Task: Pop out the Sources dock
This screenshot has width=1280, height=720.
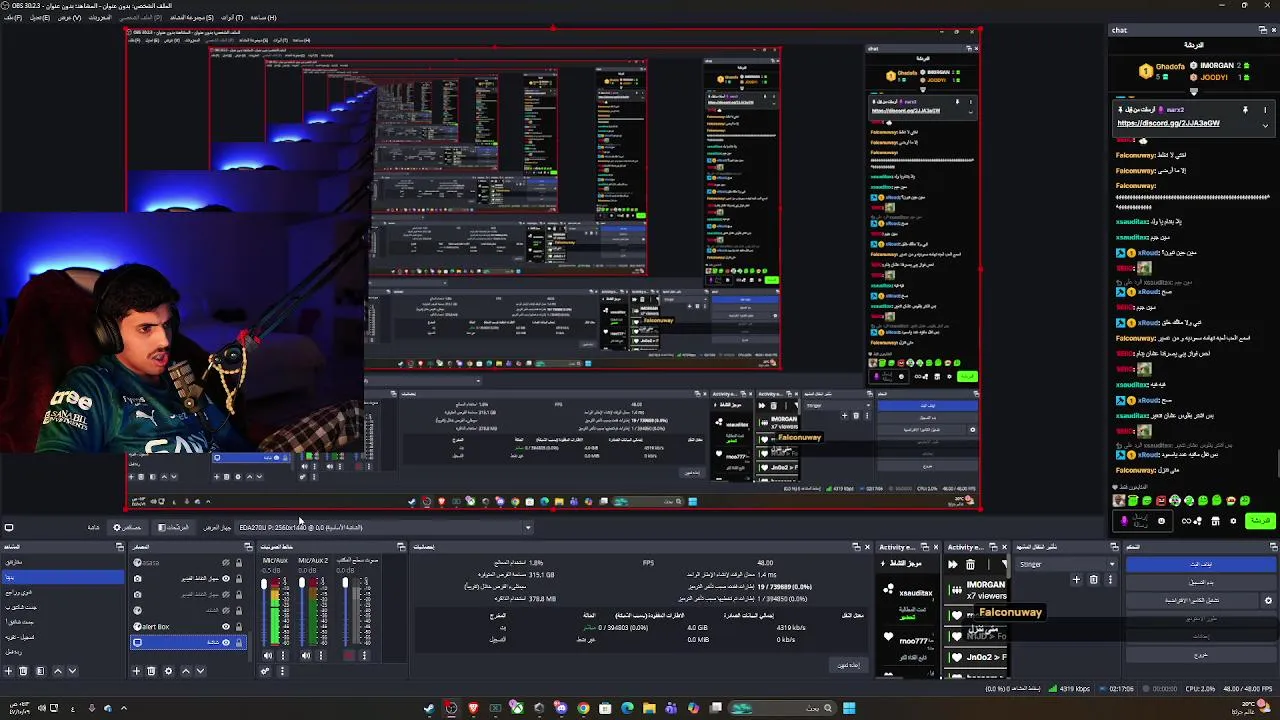Action: pos(248,547)
